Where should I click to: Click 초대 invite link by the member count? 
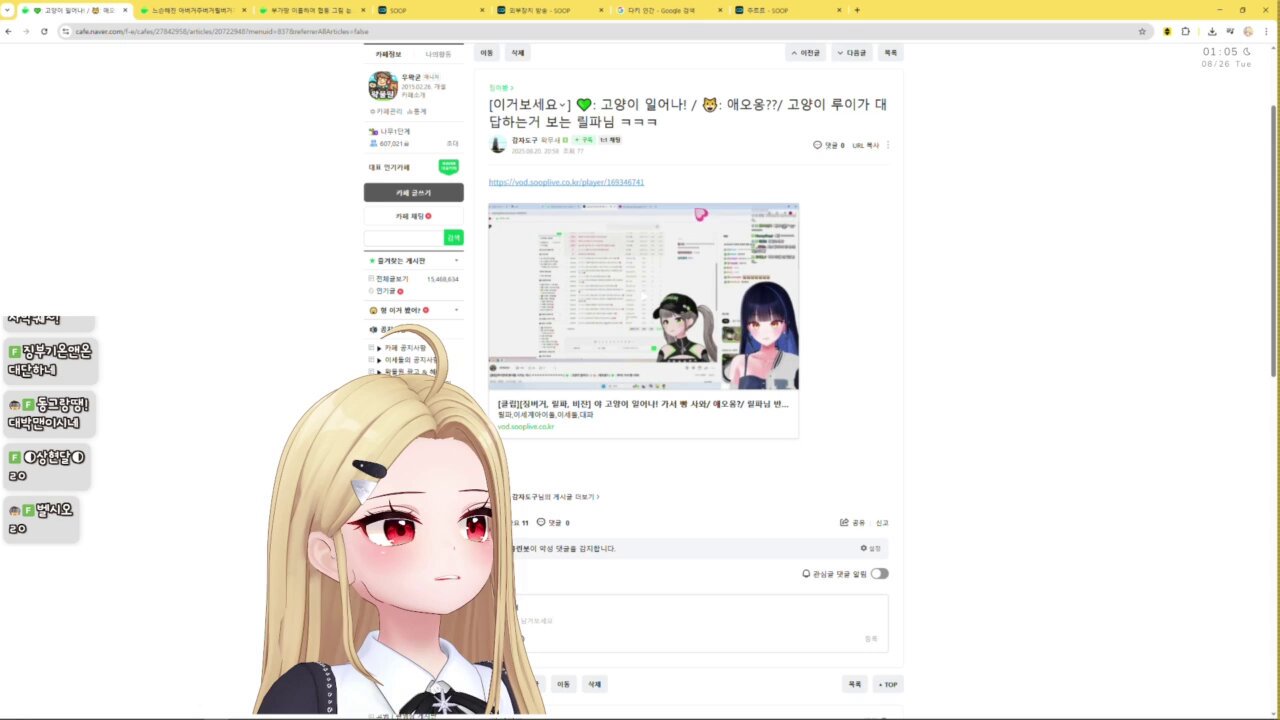(x=452, y=143)
